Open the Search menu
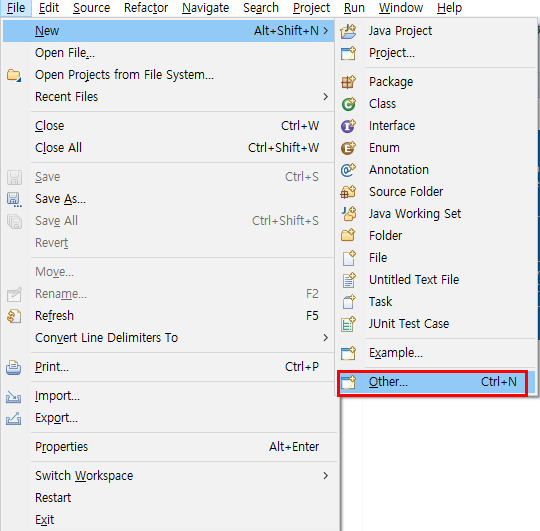540x531 pixels. [x=261, y=8]
